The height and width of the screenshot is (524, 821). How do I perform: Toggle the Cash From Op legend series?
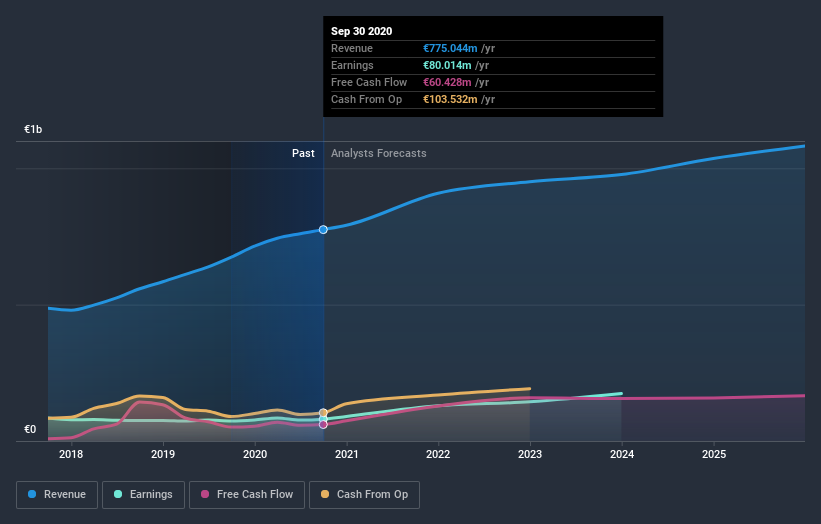pos(364,495)
